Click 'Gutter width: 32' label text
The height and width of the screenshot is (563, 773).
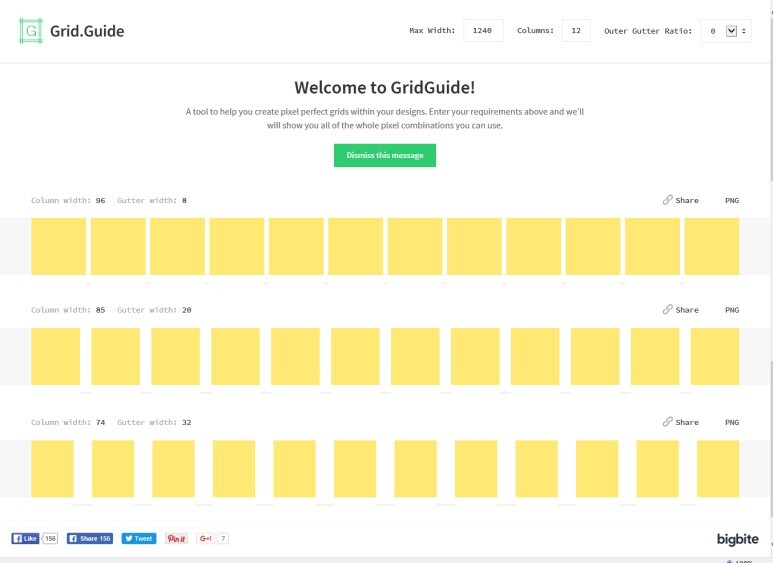[x=154, y=422]
